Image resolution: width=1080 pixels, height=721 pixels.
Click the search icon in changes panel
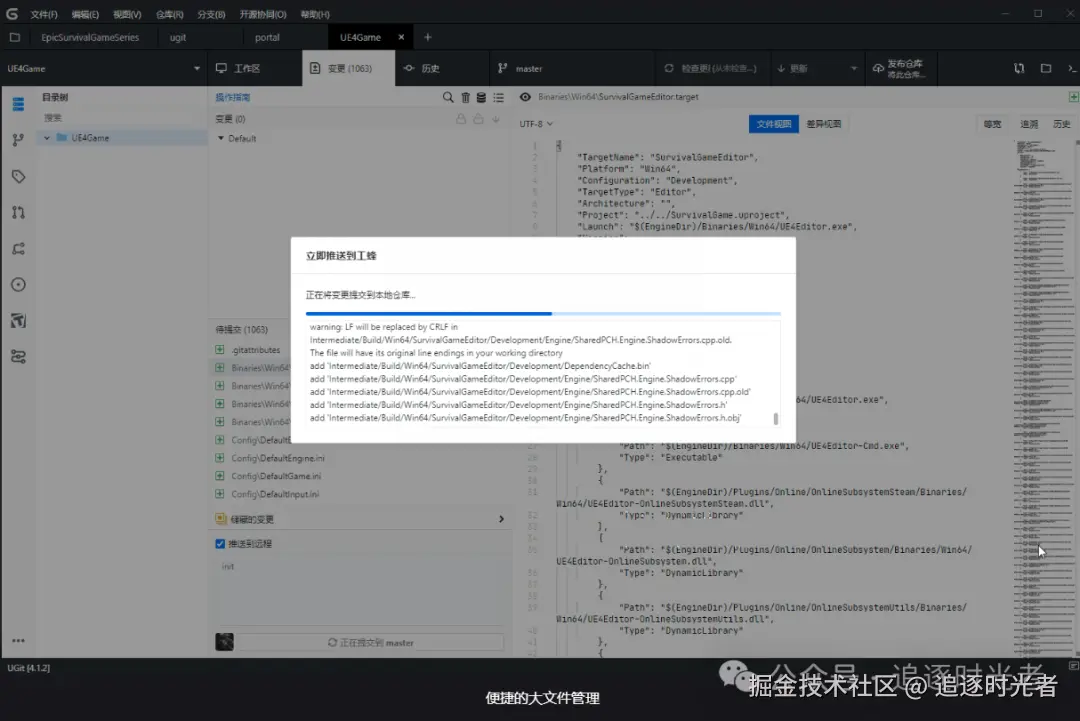(x=448, y=97)
